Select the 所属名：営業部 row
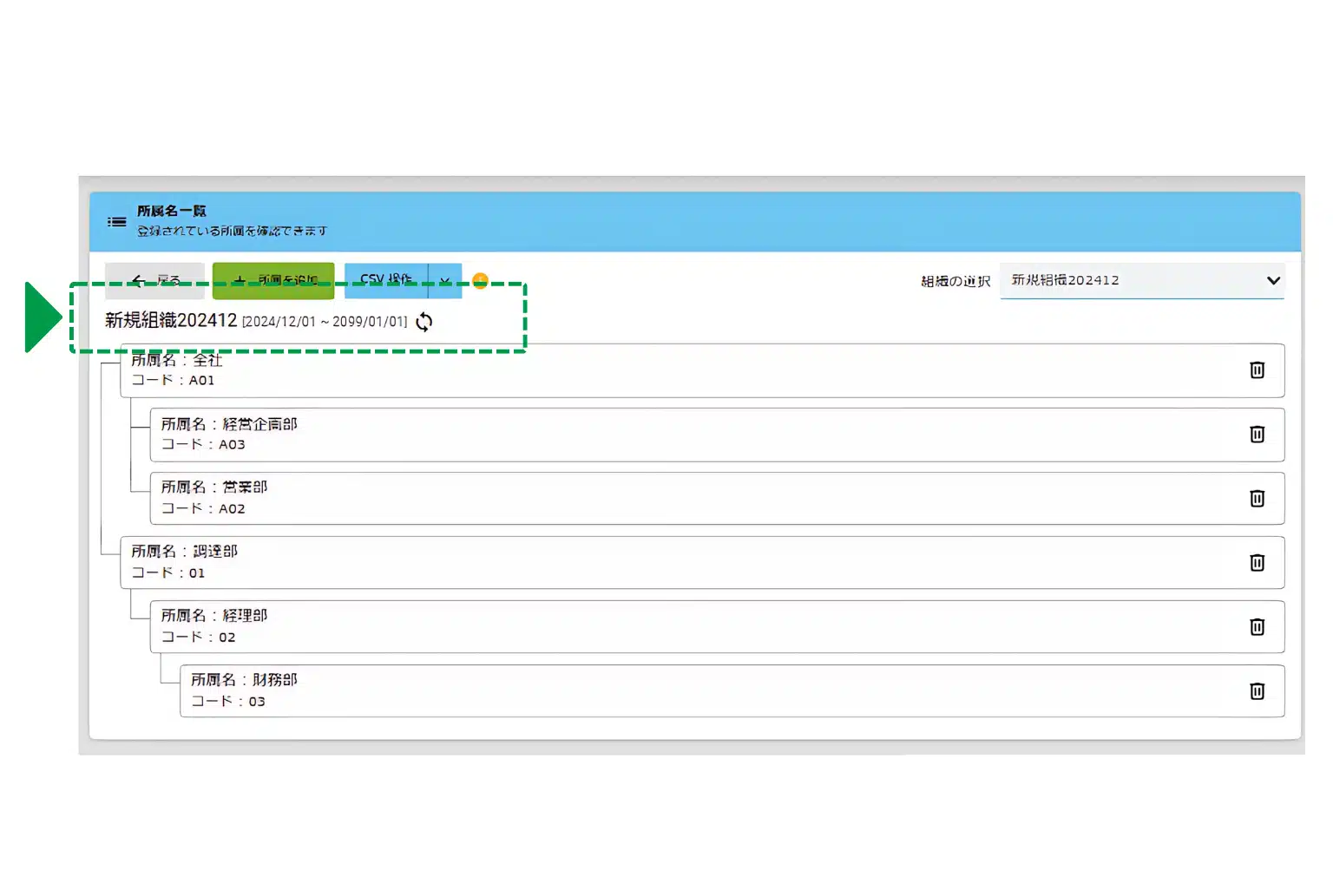 (x=717, y=499)
